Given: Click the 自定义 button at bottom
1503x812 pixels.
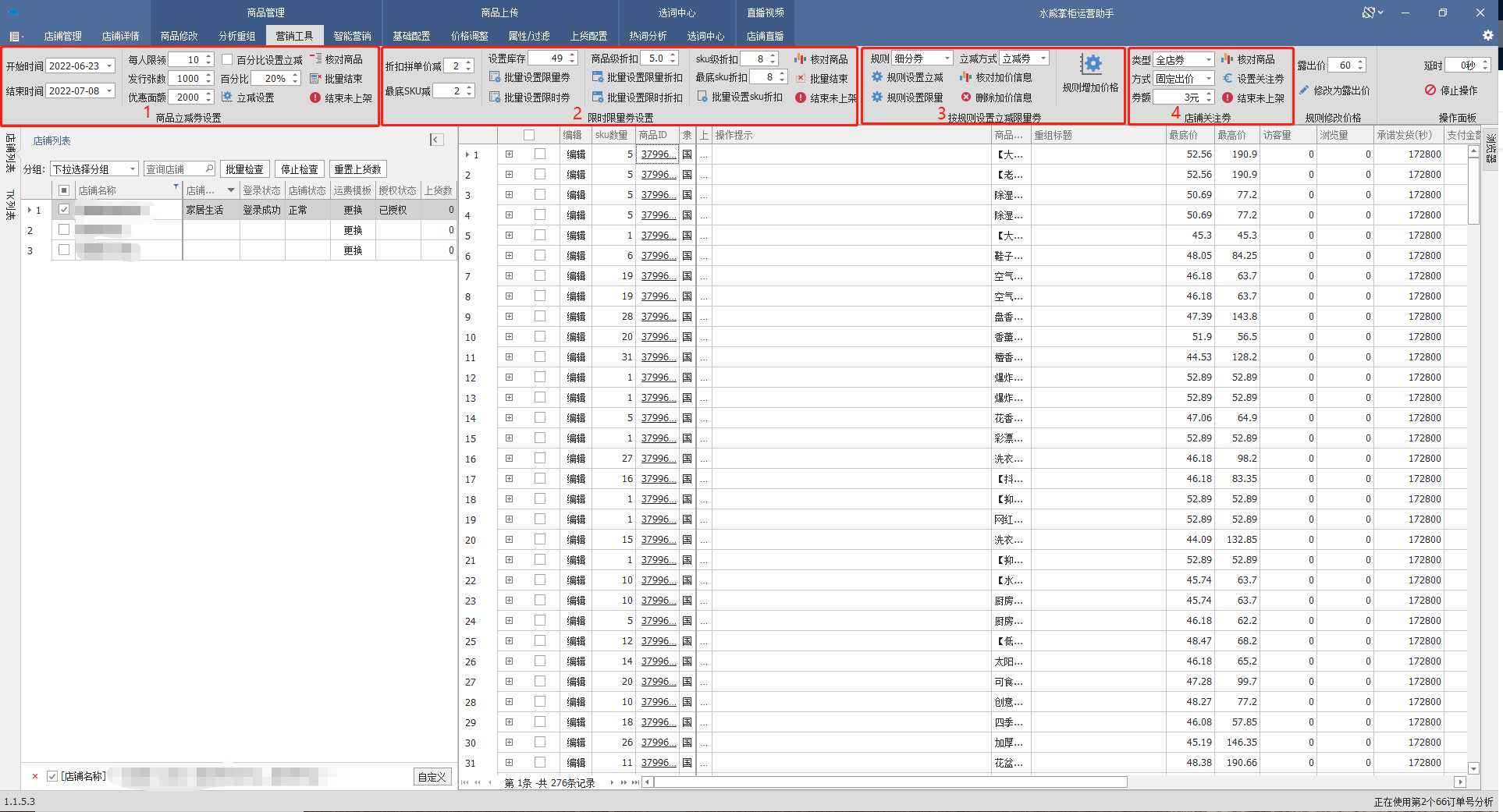Looking at the screenshot, I should (x=432, y=777).
